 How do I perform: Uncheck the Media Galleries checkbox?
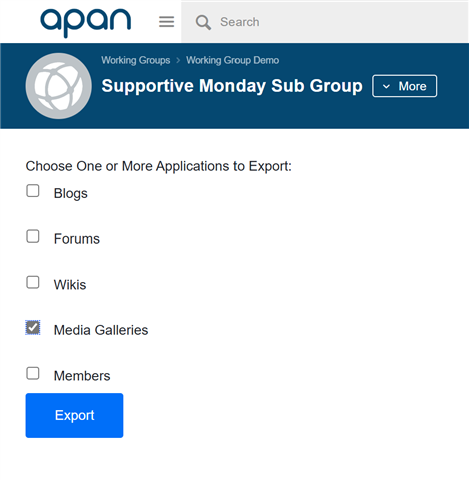coord(33,328)
